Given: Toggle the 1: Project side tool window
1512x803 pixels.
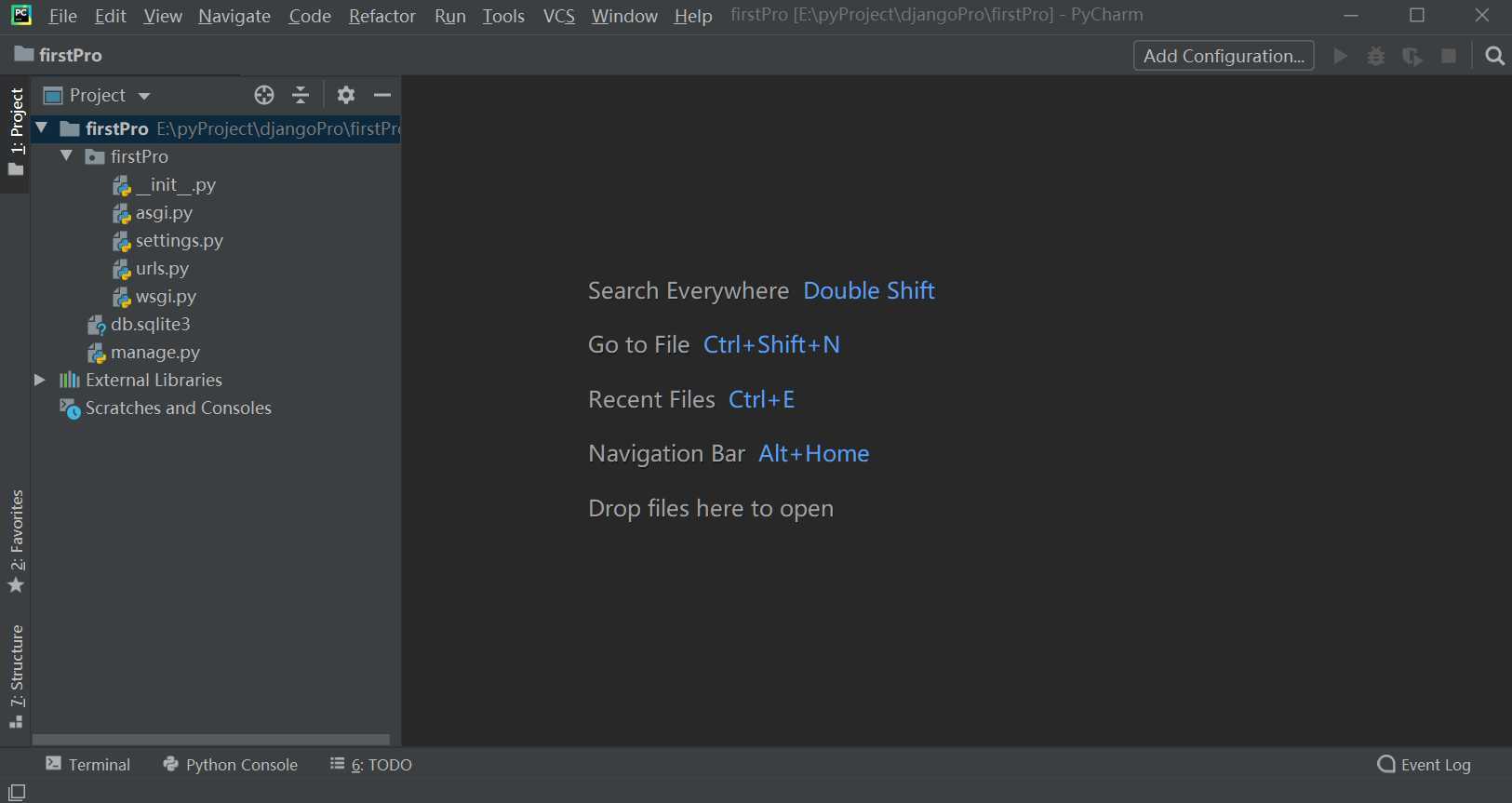Looking at the screenshot, I should pos(16,130).
